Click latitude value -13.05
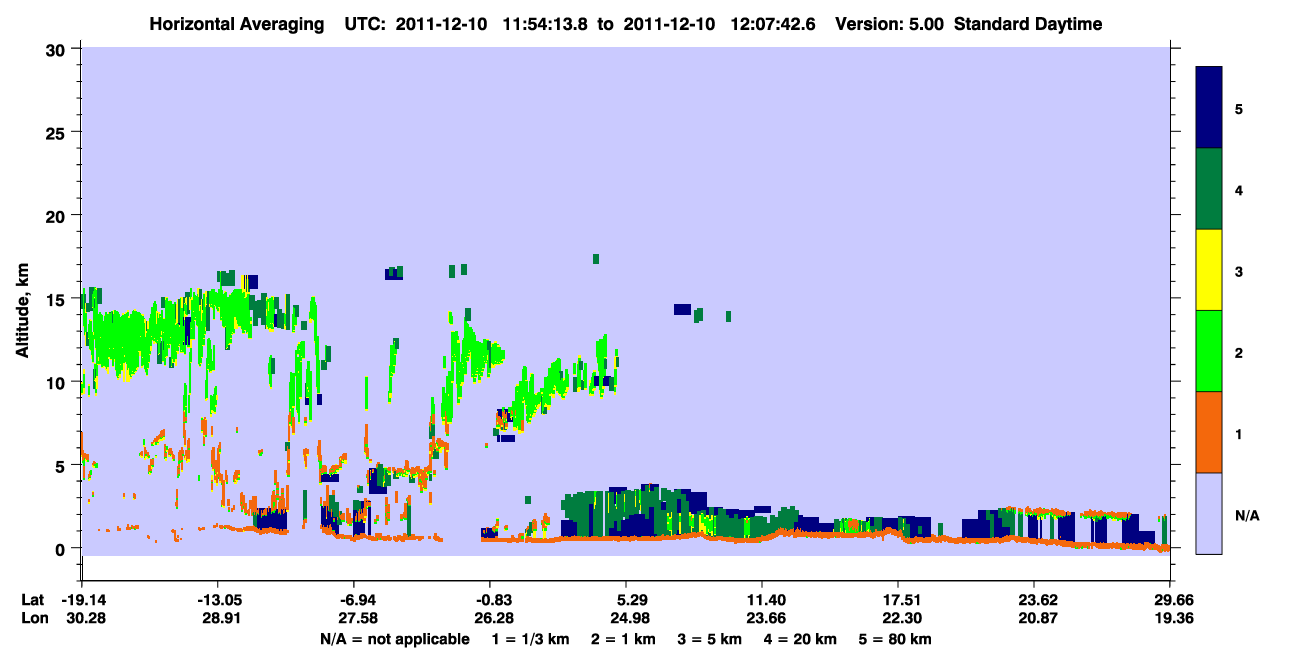 click(218, 600)
